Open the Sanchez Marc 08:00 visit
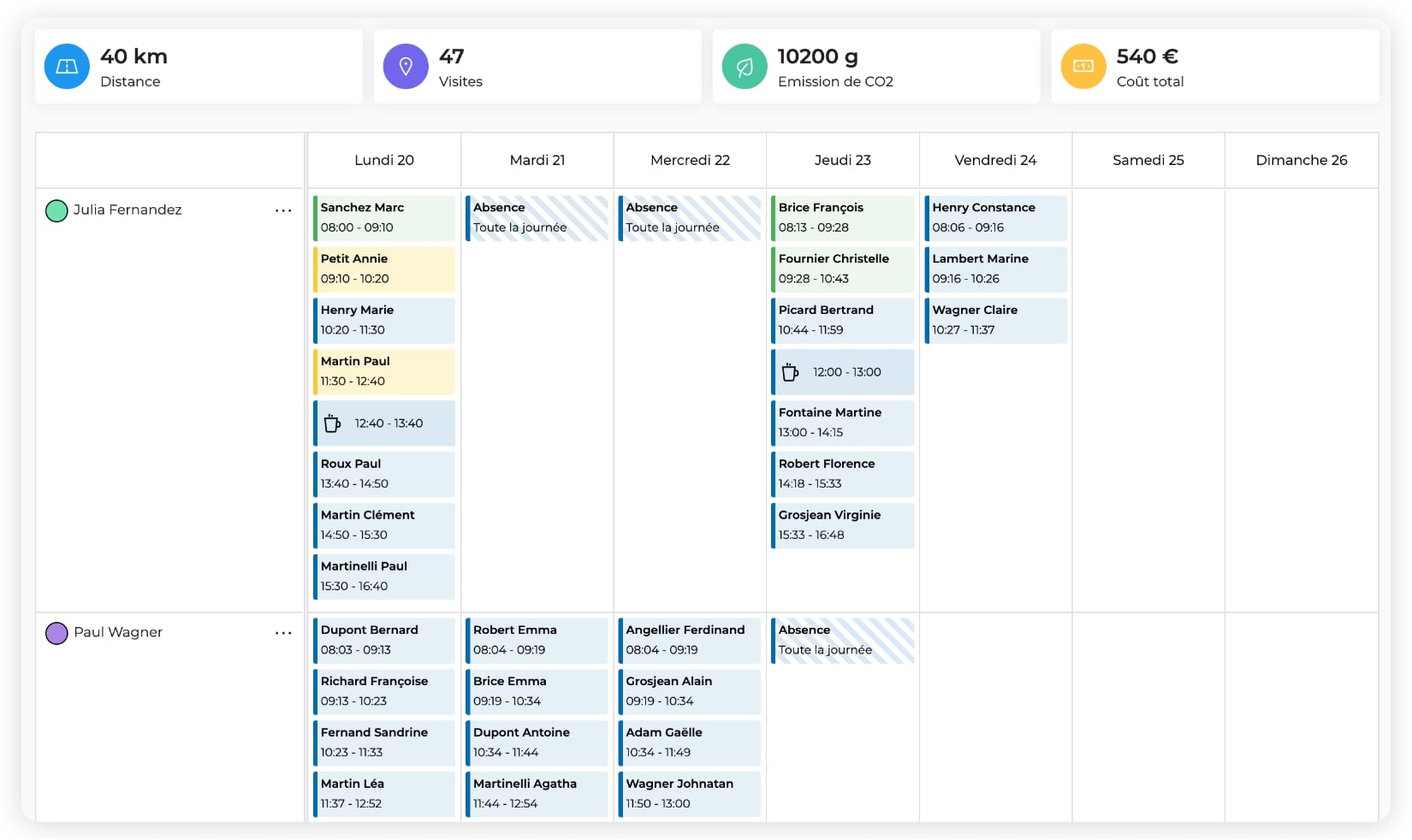The height and width of the screenshot is (840, 1412). [x=384, y=218]
